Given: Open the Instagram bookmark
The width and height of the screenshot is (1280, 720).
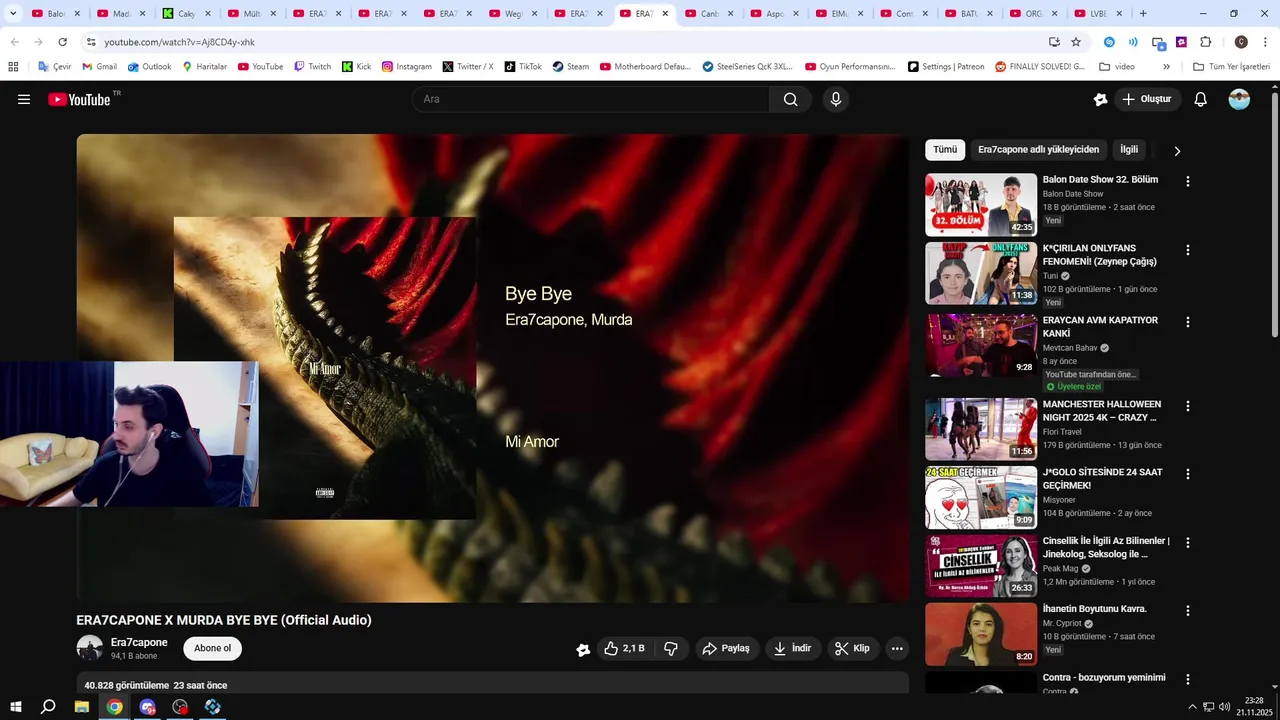Looking at the screenshot, I should [406, 67].
